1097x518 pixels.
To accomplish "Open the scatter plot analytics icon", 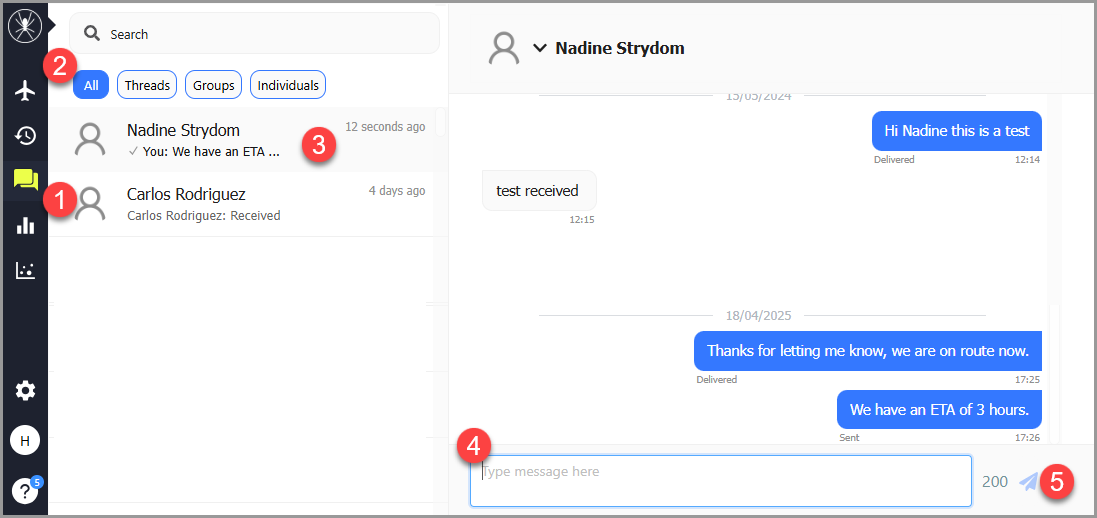I will click(x=25, y=270).
